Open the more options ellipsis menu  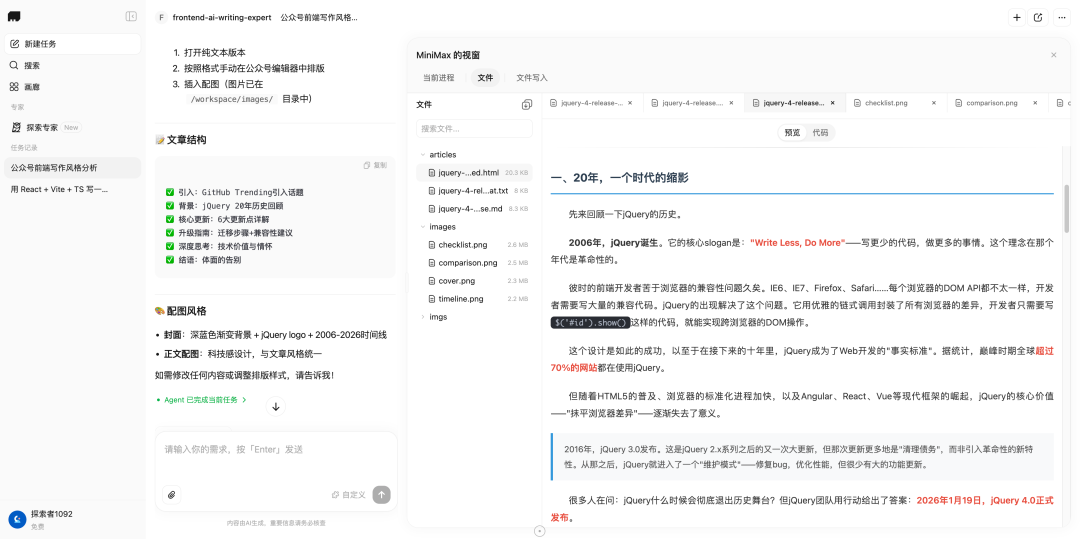tap(1061, 18)
